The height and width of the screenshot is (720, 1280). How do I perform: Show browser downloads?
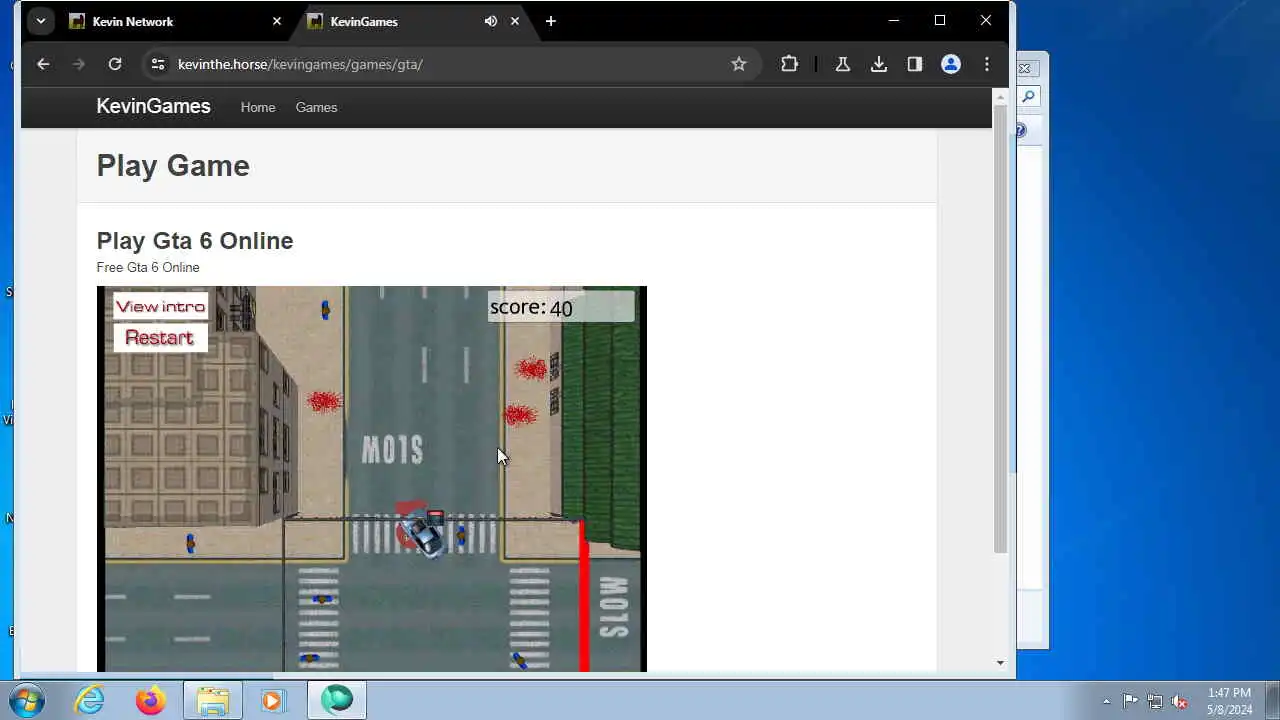[878, 64]
